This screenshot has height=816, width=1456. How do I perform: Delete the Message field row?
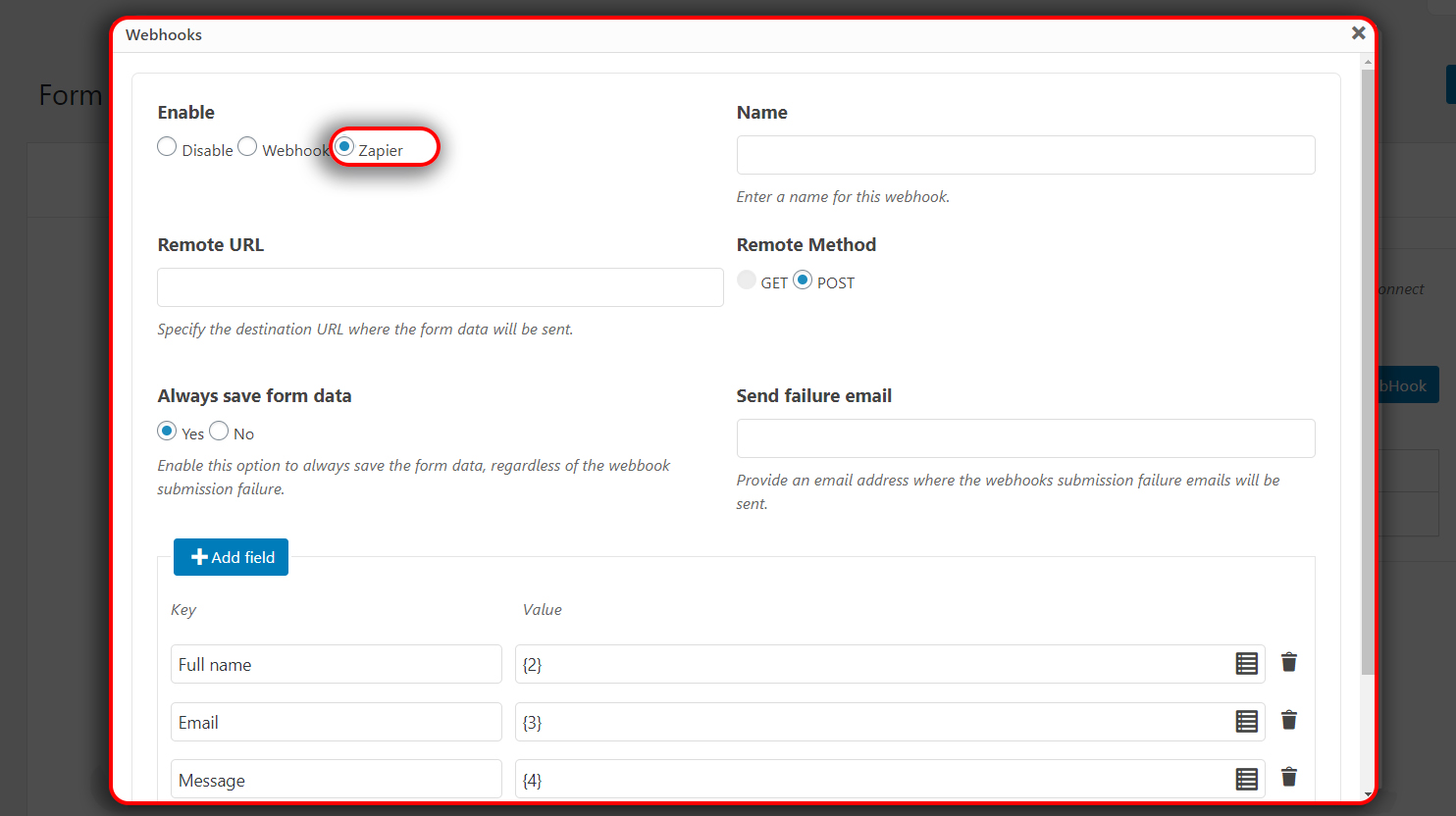coord(1289,778)
